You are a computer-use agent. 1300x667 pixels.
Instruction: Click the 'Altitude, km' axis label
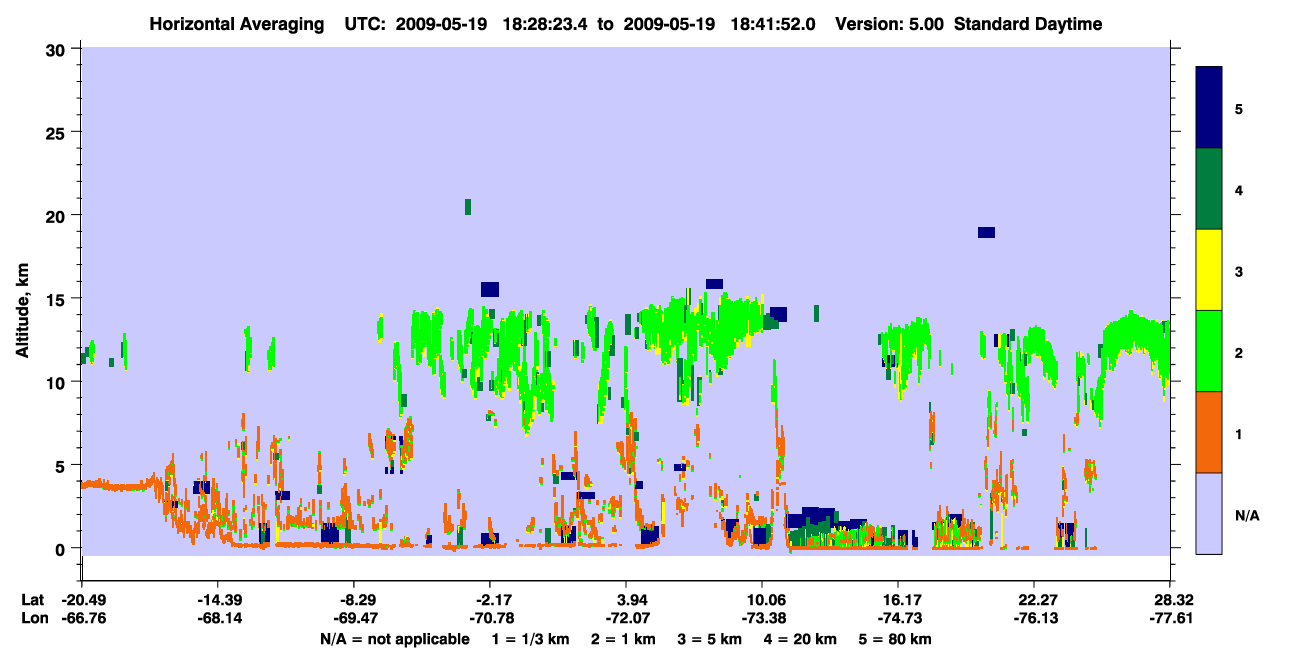[x=22, y=309]
